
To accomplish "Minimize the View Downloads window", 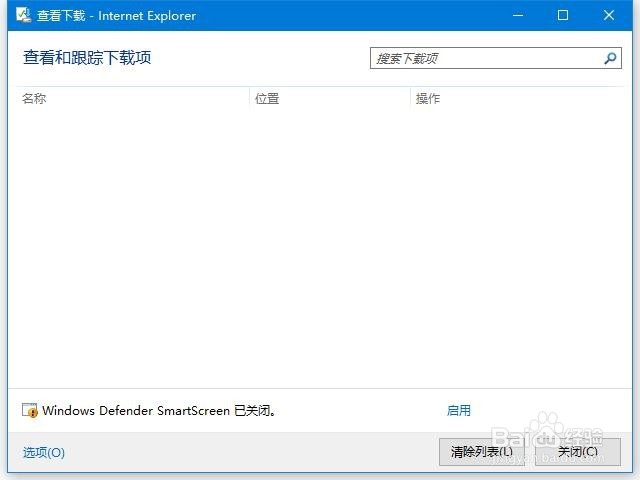I will click(518, 16).
